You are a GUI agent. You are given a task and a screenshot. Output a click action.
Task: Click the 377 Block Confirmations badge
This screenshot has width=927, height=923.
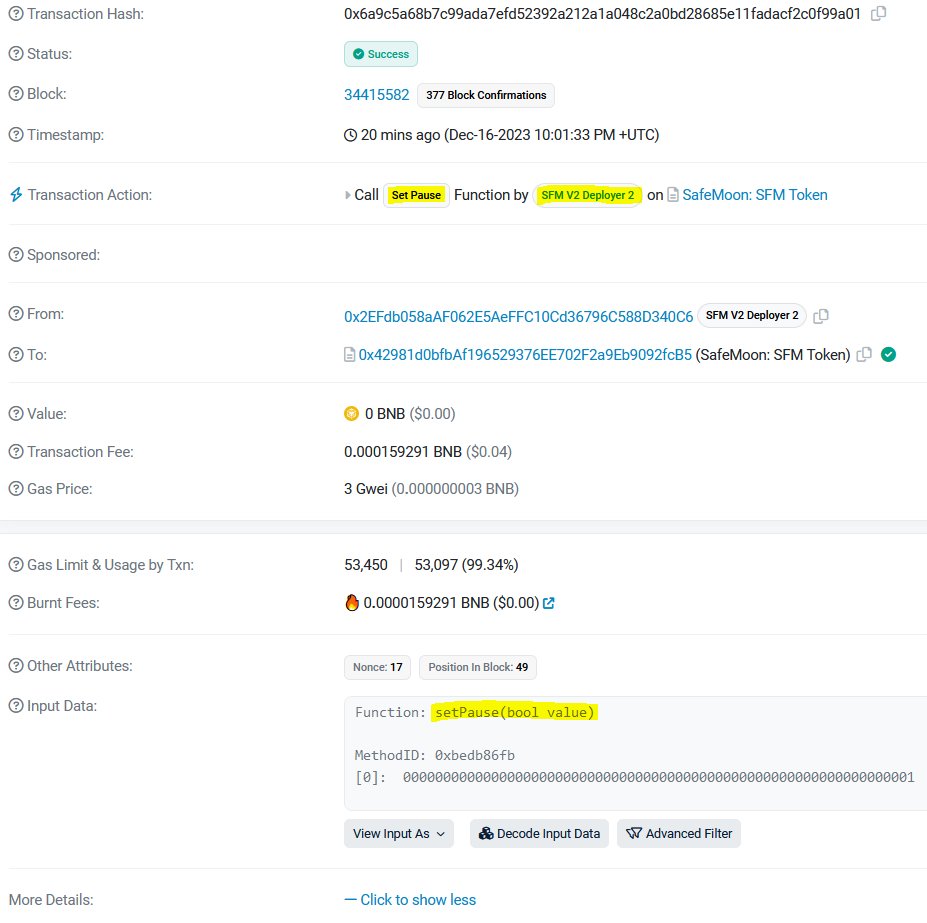[x=486, y=95]
